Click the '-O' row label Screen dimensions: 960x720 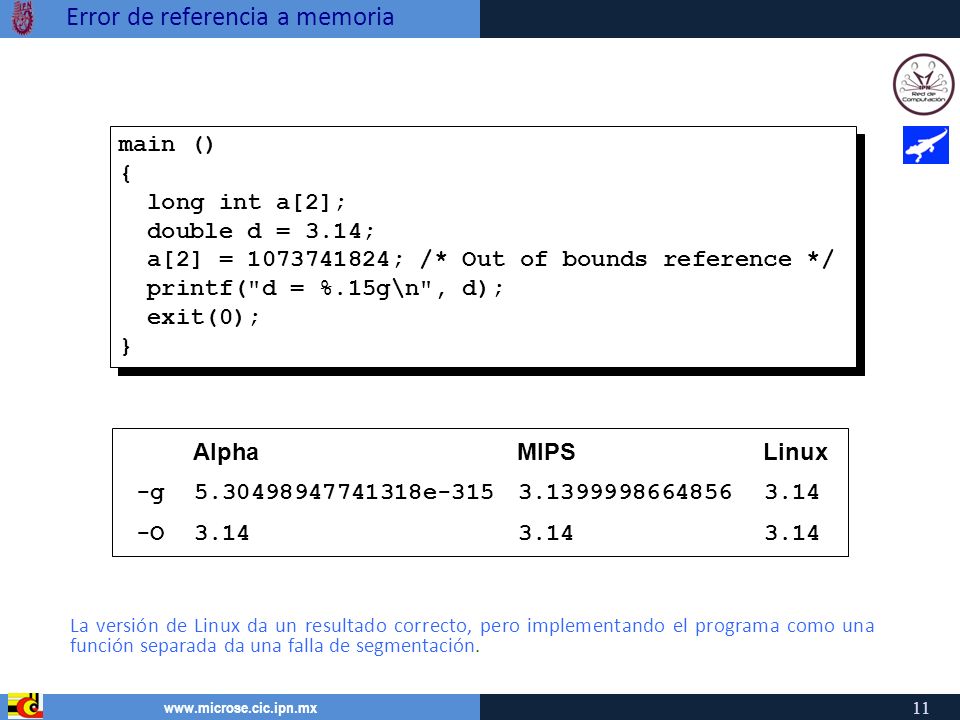(151, 533)
